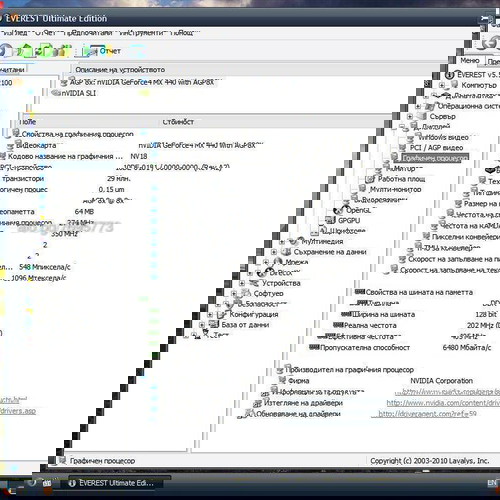Select Мулти-монитор tree item

click(395, 189)
